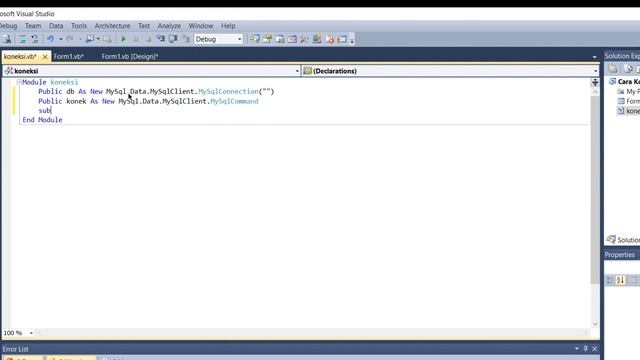Click the uncomment lines toolbar icon
Screen dimensions: 640x360
pyautogui.click(x=35, y=39)
